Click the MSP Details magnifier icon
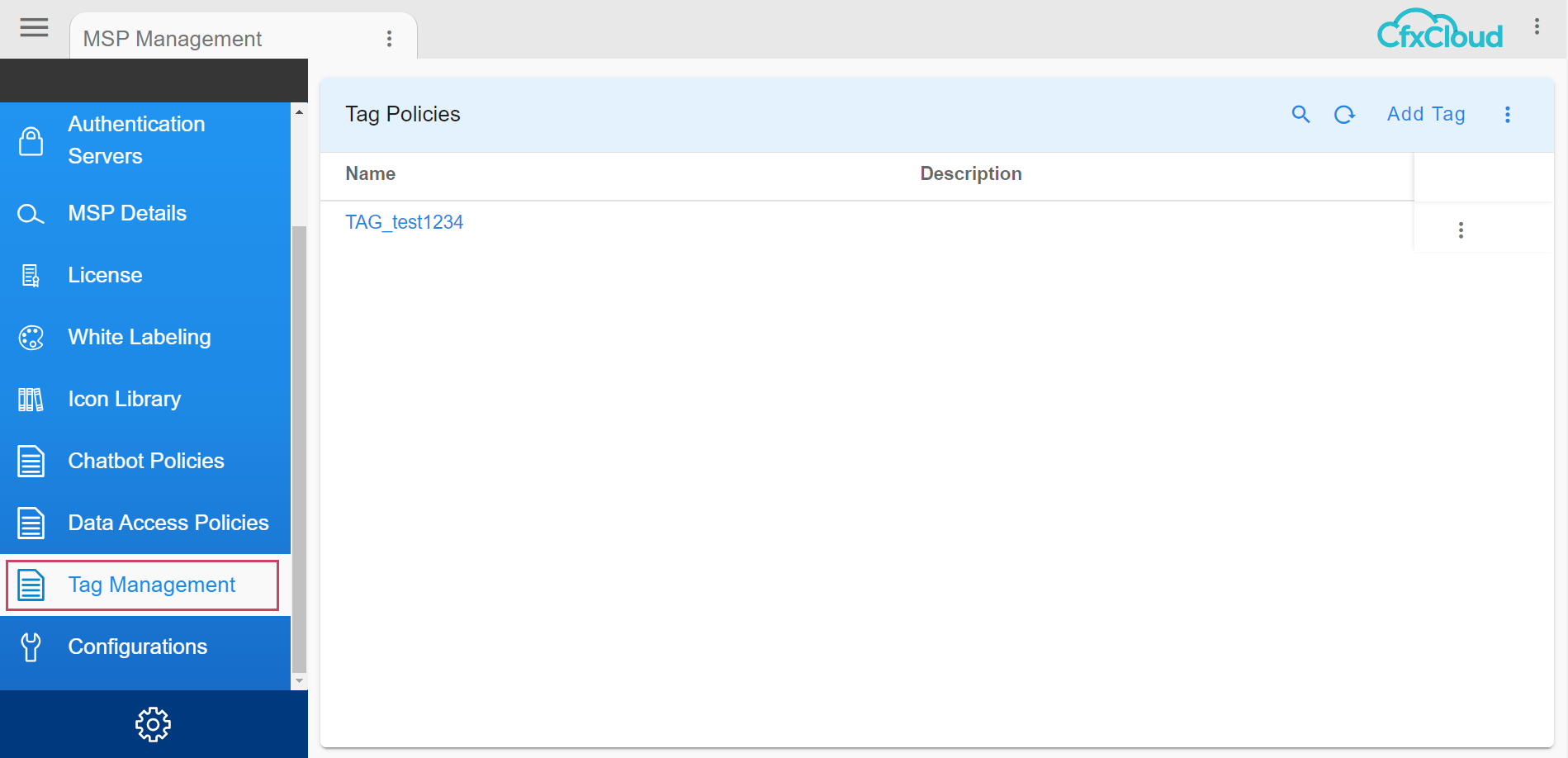Viewport: 1568px width, 758px height. point(31,213)
